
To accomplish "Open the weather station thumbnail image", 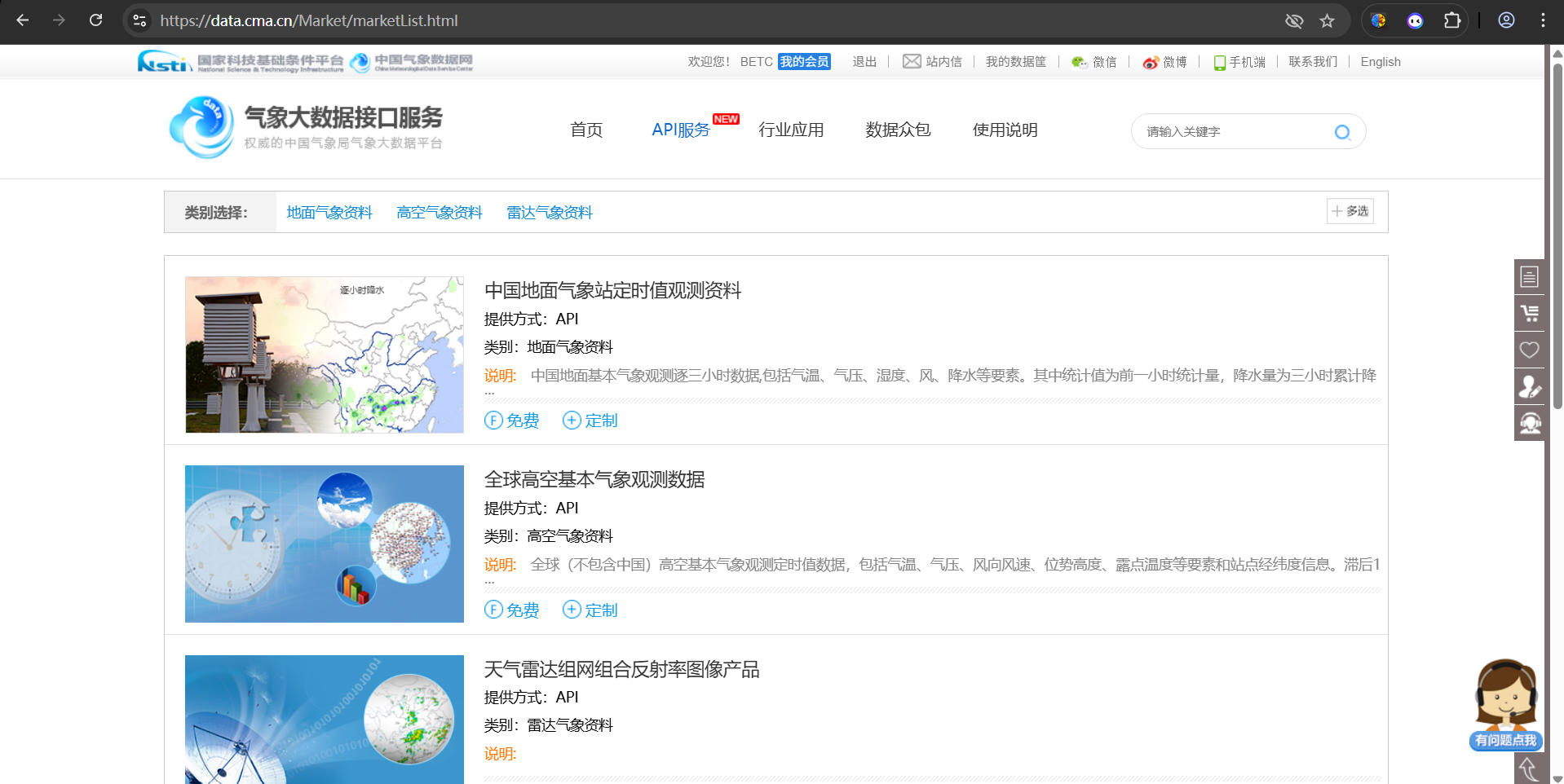I will tap(325, 355).
